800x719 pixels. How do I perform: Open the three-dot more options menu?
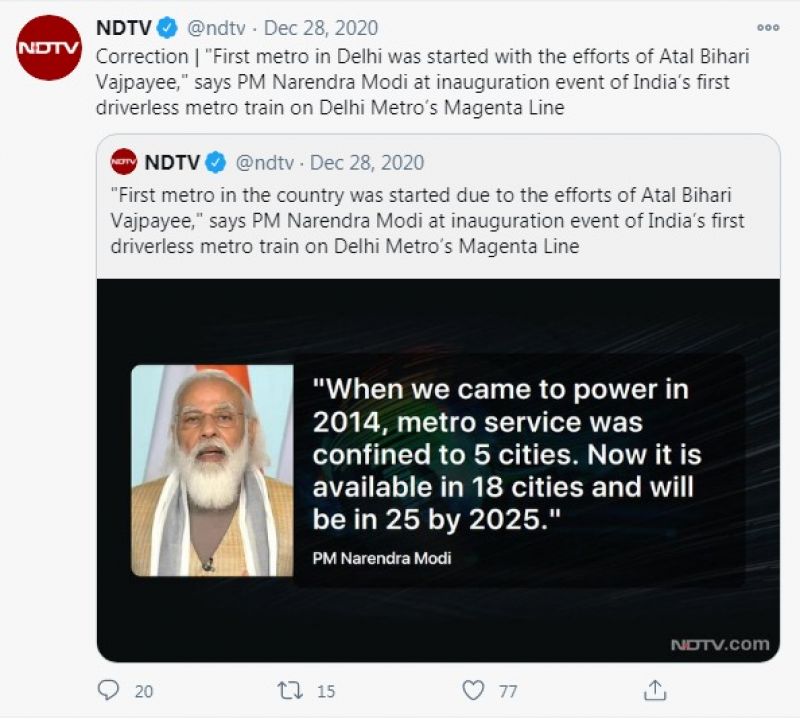(767, 27)
